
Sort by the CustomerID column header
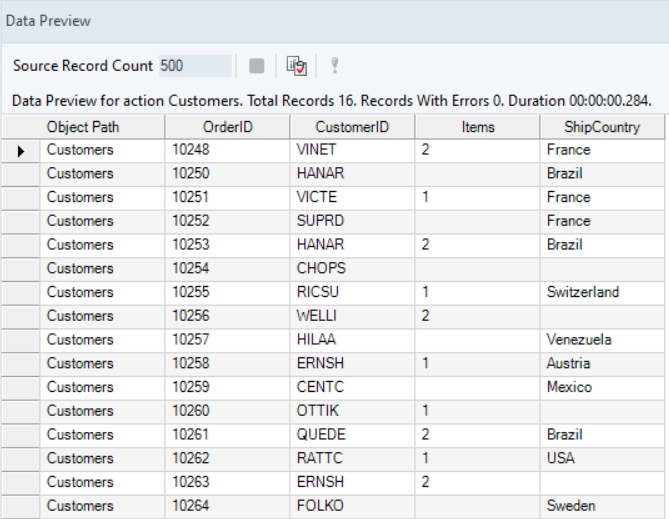[351, 127]
